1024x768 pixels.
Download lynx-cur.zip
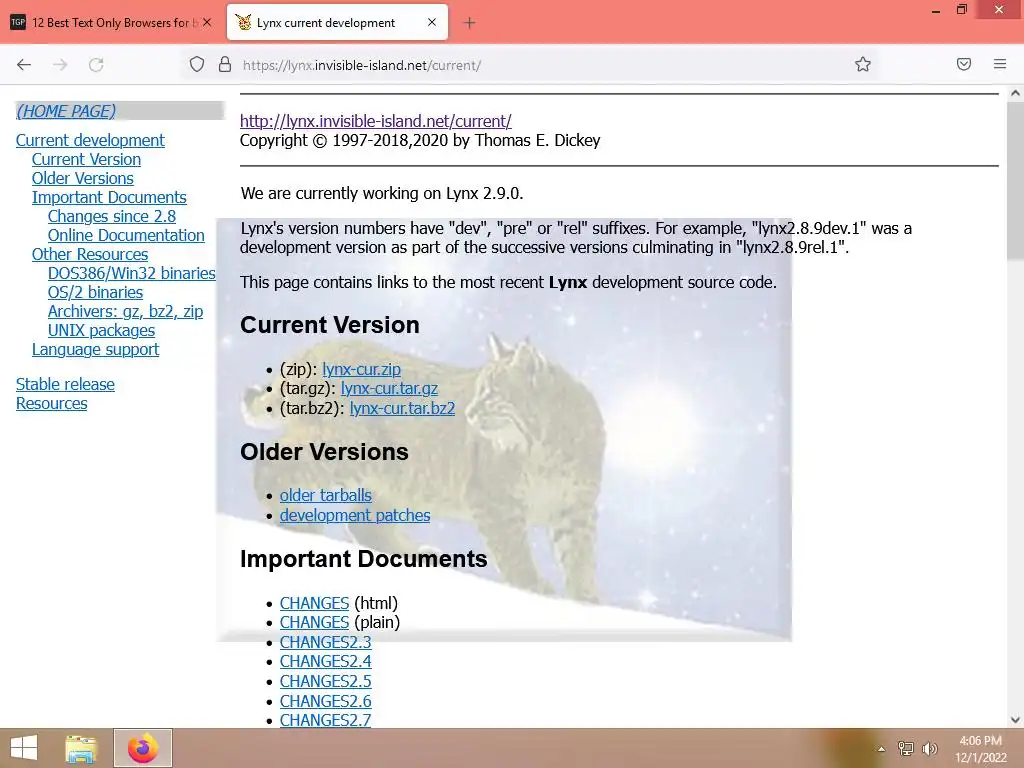click(x=361, y=369)
